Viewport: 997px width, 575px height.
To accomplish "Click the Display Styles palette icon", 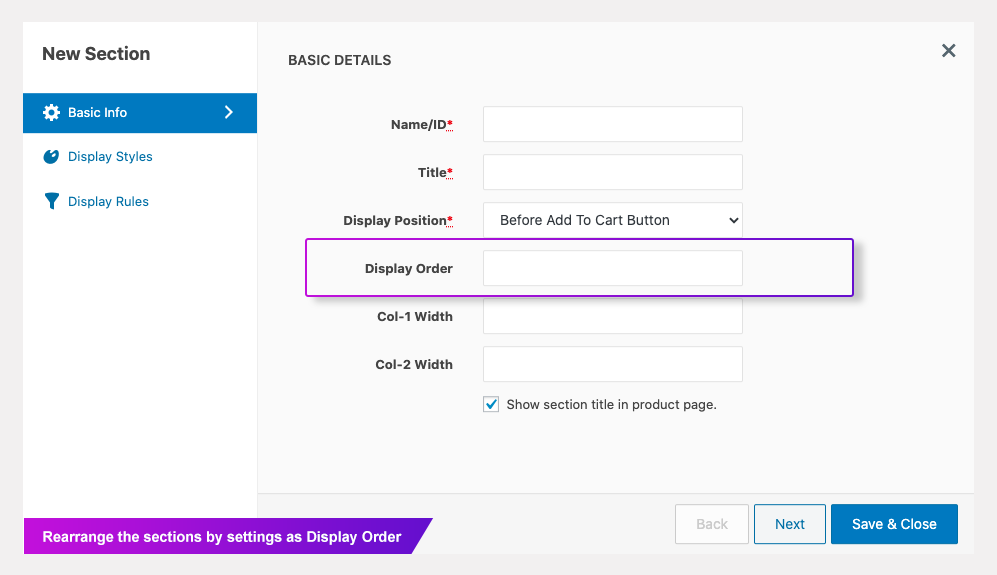I will point(51,156).
